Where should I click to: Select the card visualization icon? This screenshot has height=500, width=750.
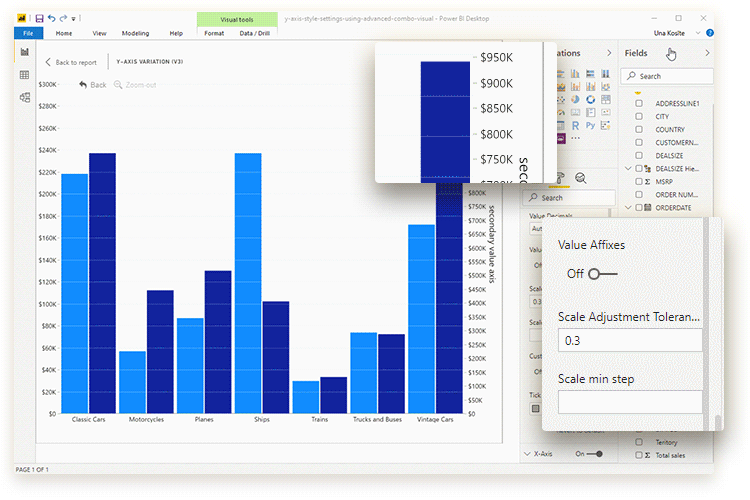575,112
